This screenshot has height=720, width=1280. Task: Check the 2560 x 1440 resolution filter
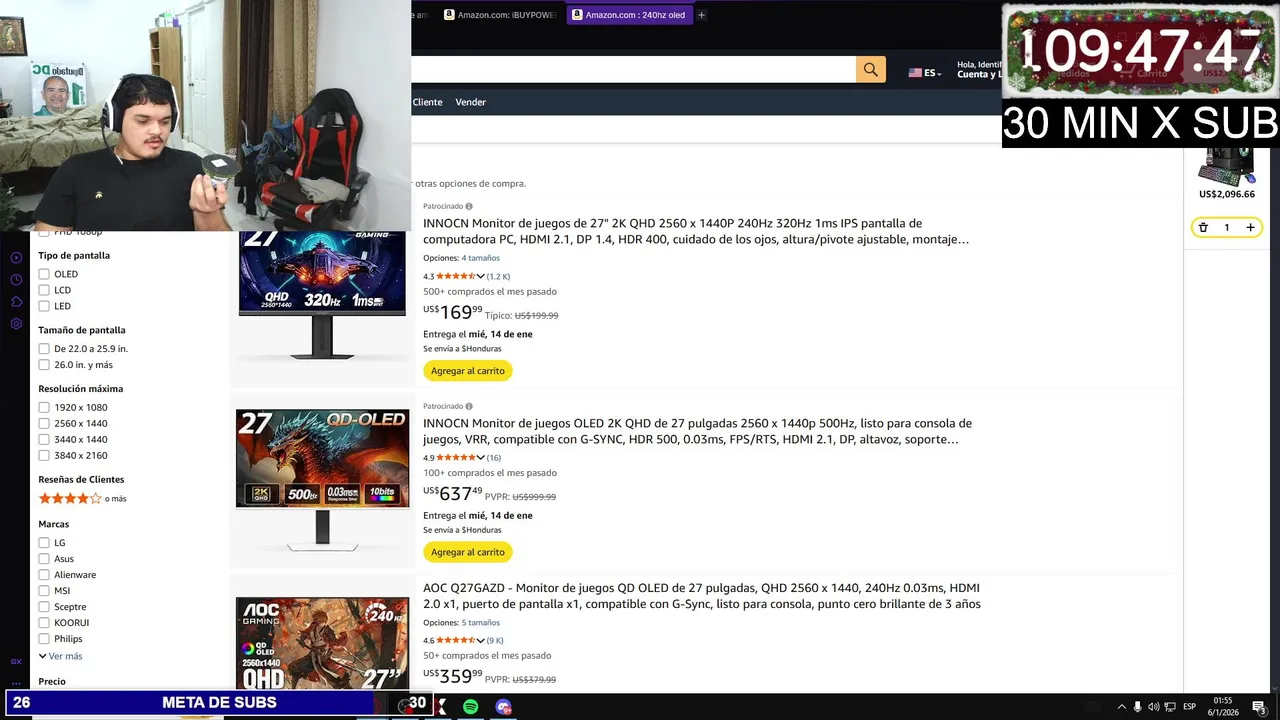(x=44, y=423)
